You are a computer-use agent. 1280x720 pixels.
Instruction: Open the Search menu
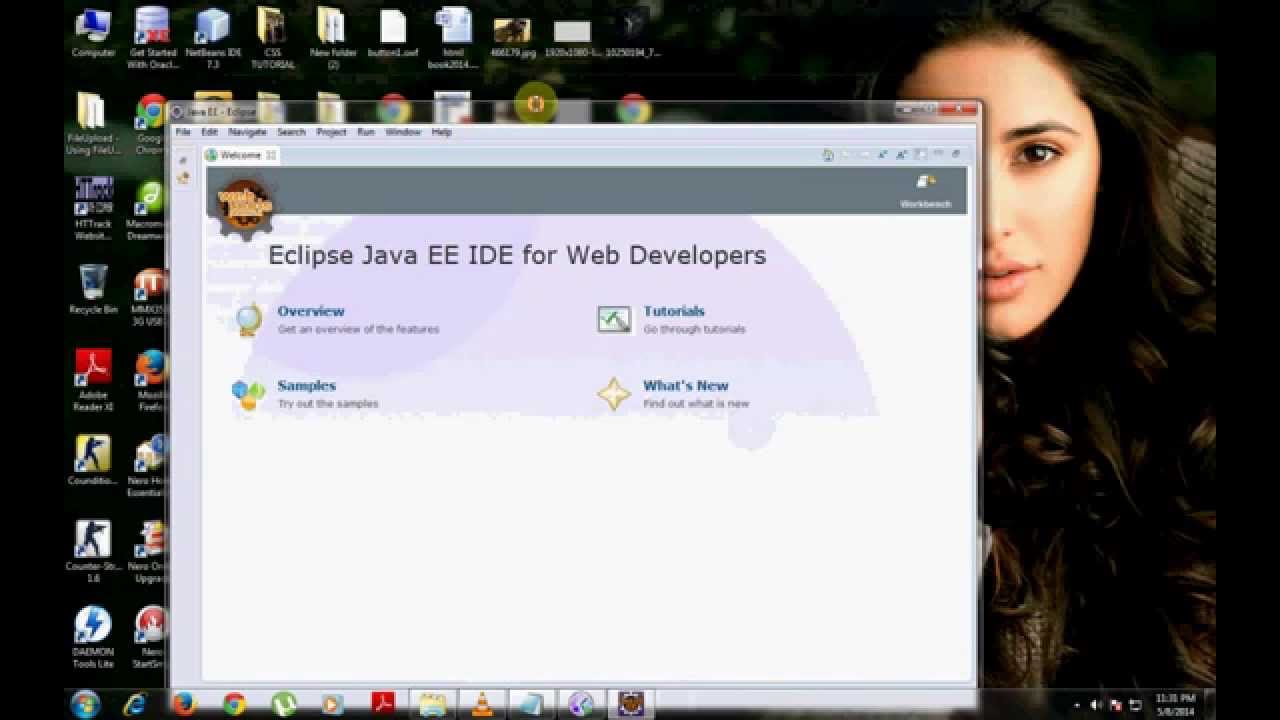tap(291, 132)
